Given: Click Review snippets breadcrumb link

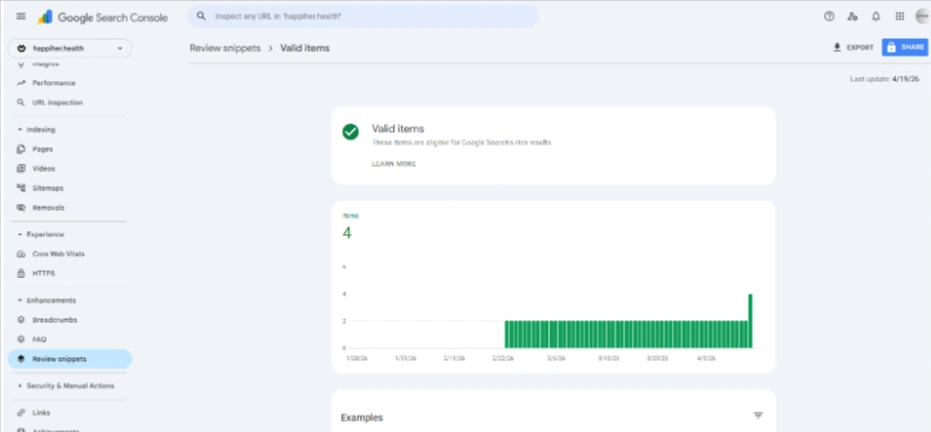Looking at the screenshot, I should (x=225, y=48).
